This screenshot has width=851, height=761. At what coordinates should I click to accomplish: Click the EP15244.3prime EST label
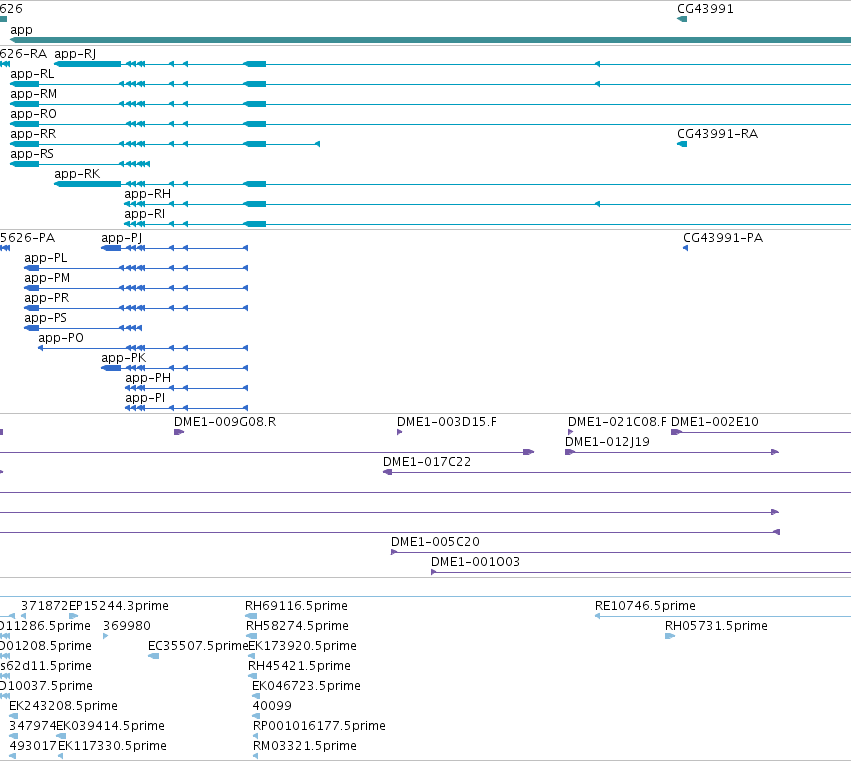coord(118,606)
